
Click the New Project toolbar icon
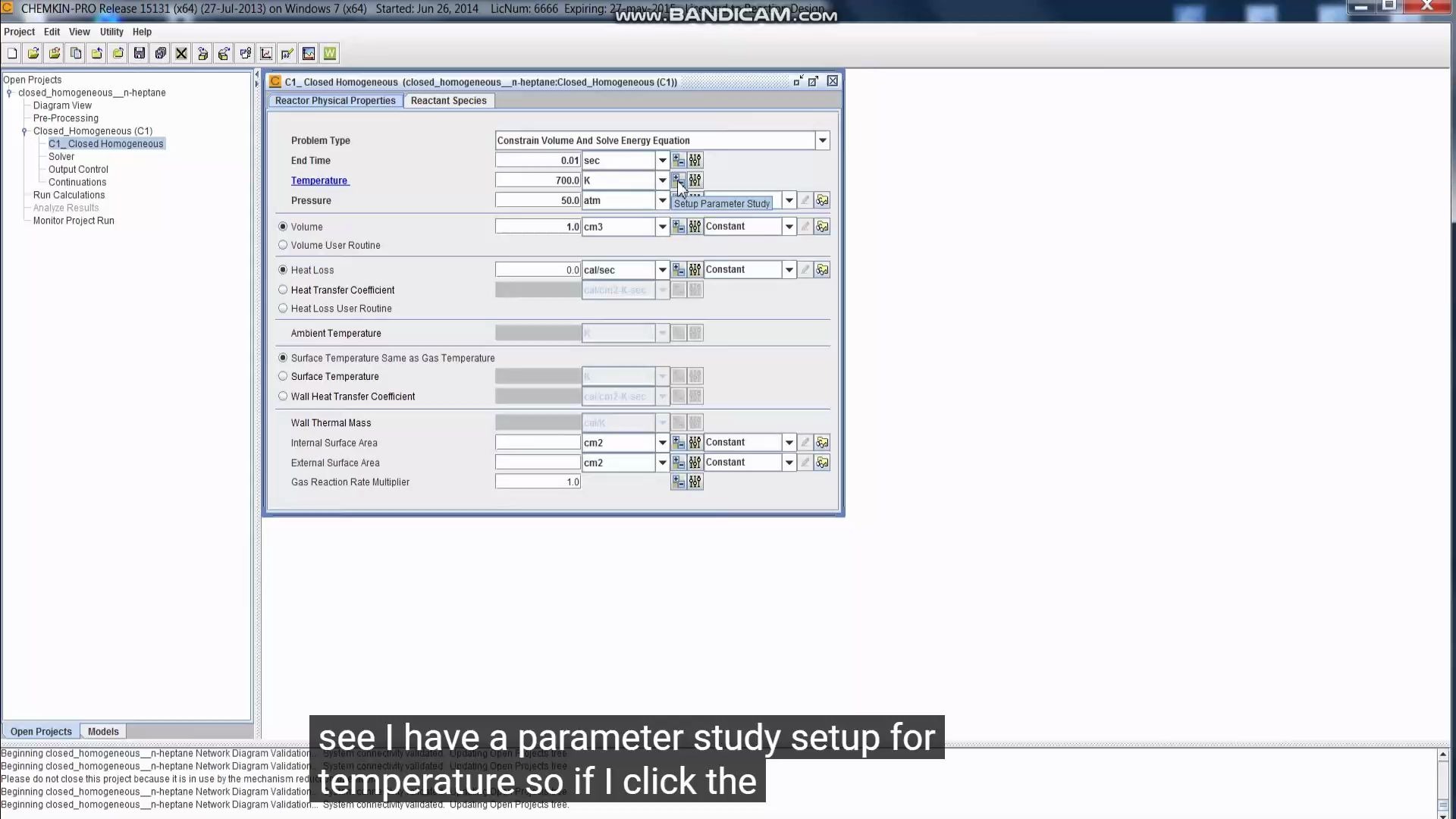[x=12, y=53]
